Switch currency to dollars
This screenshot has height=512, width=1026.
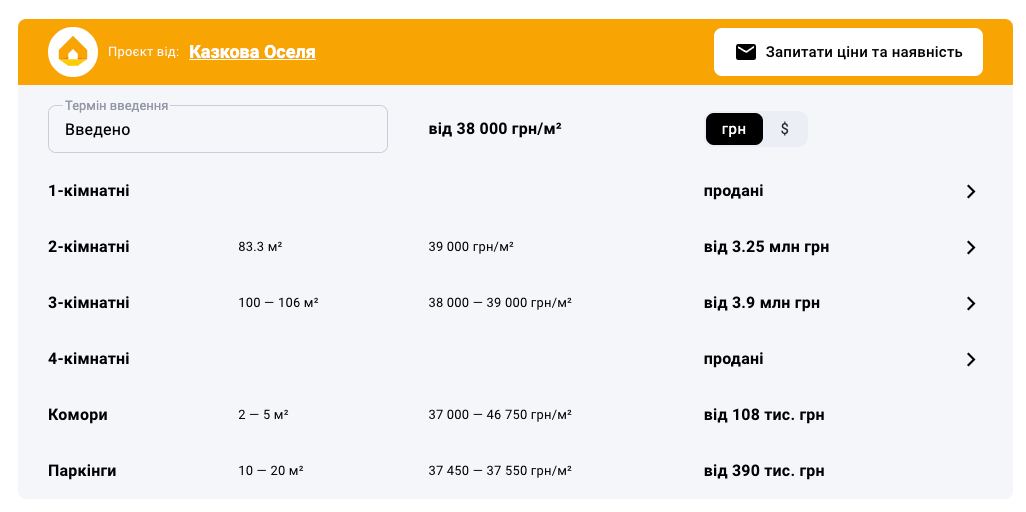tap(785, 129)
